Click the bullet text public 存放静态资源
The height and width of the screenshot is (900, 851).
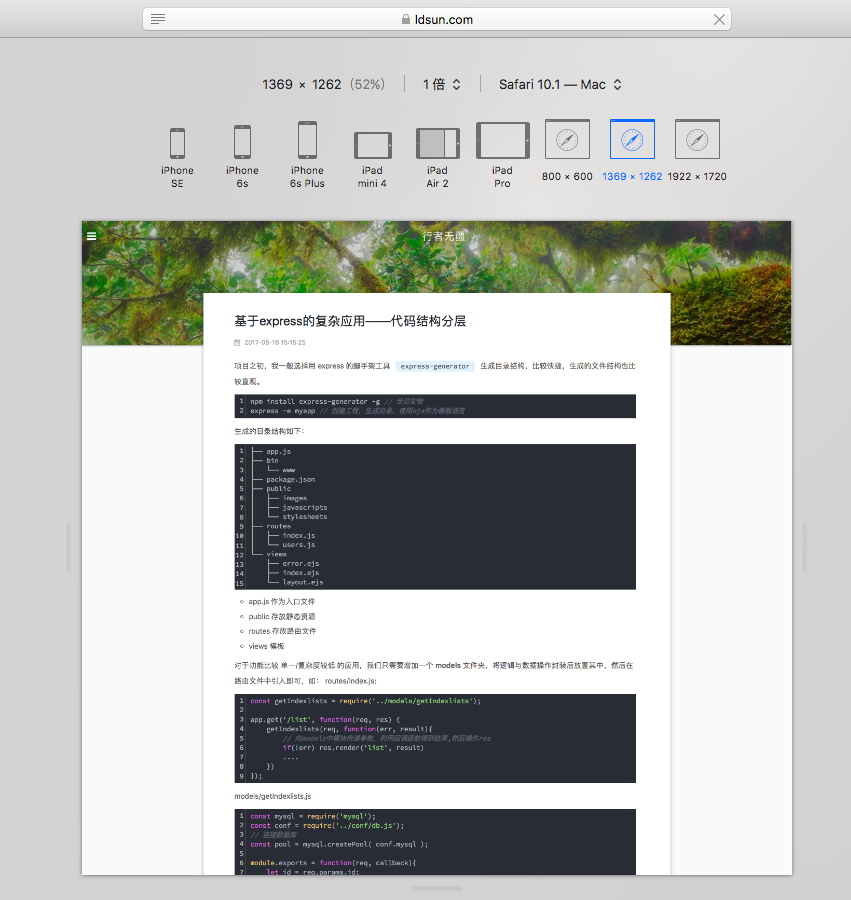coord(282,616)
